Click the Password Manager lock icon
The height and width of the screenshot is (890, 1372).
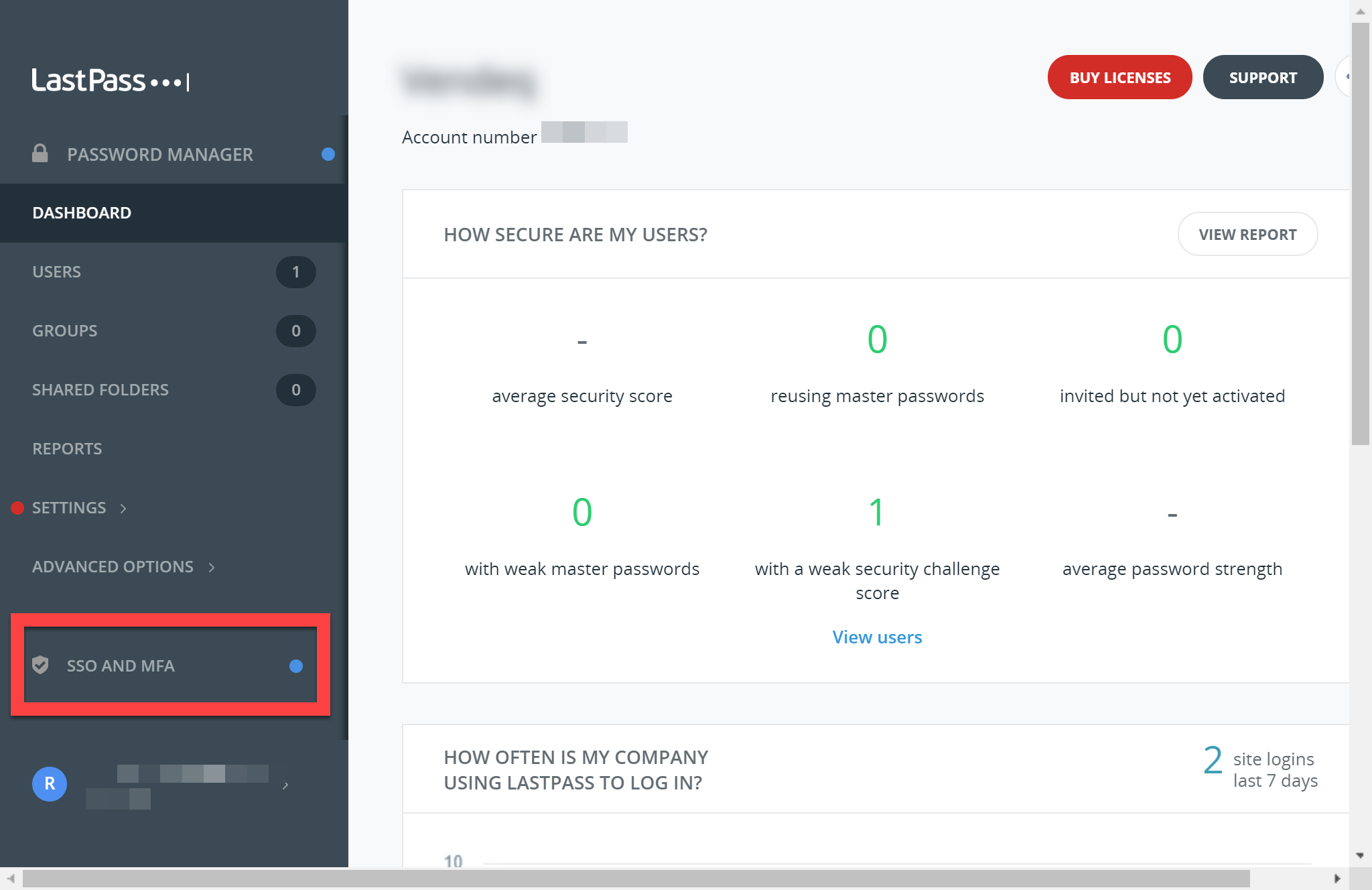click(40, 153)
